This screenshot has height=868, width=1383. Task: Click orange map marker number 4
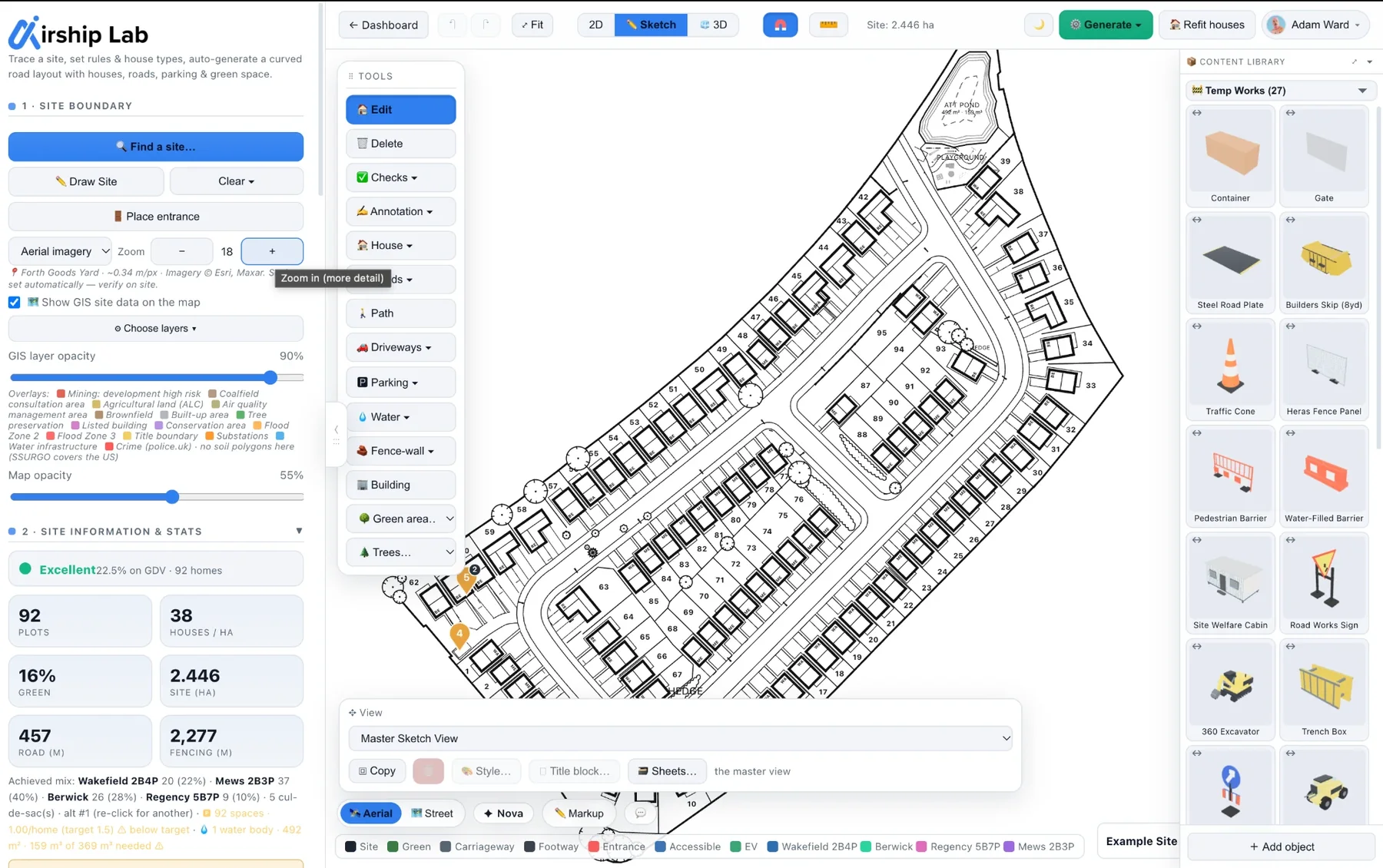click(459, 635)
